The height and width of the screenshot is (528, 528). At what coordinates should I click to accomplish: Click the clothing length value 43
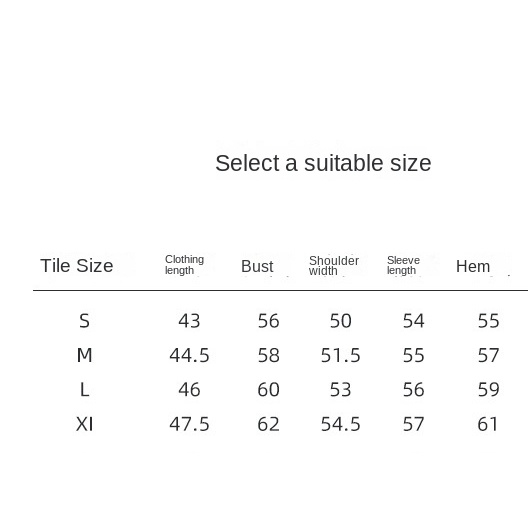[189, 321]
